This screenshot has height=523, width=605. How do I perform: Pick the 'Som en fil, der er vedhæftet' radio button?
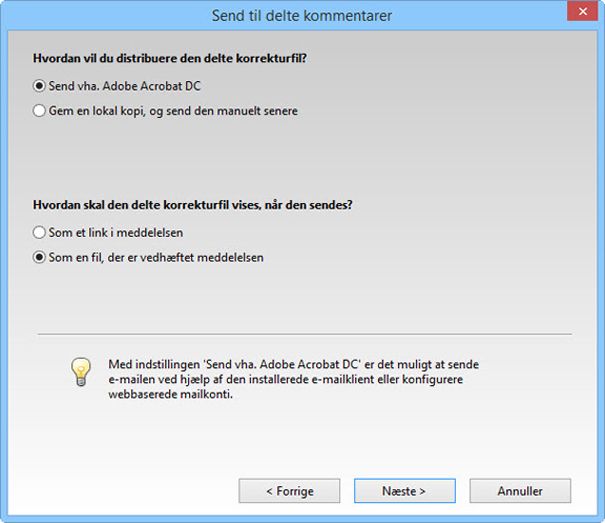click(x=40, y=257)
